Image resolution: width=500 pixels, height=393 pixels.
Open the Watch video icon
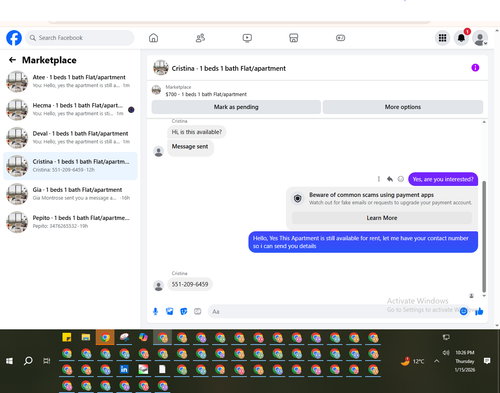(x=247, y=38)
